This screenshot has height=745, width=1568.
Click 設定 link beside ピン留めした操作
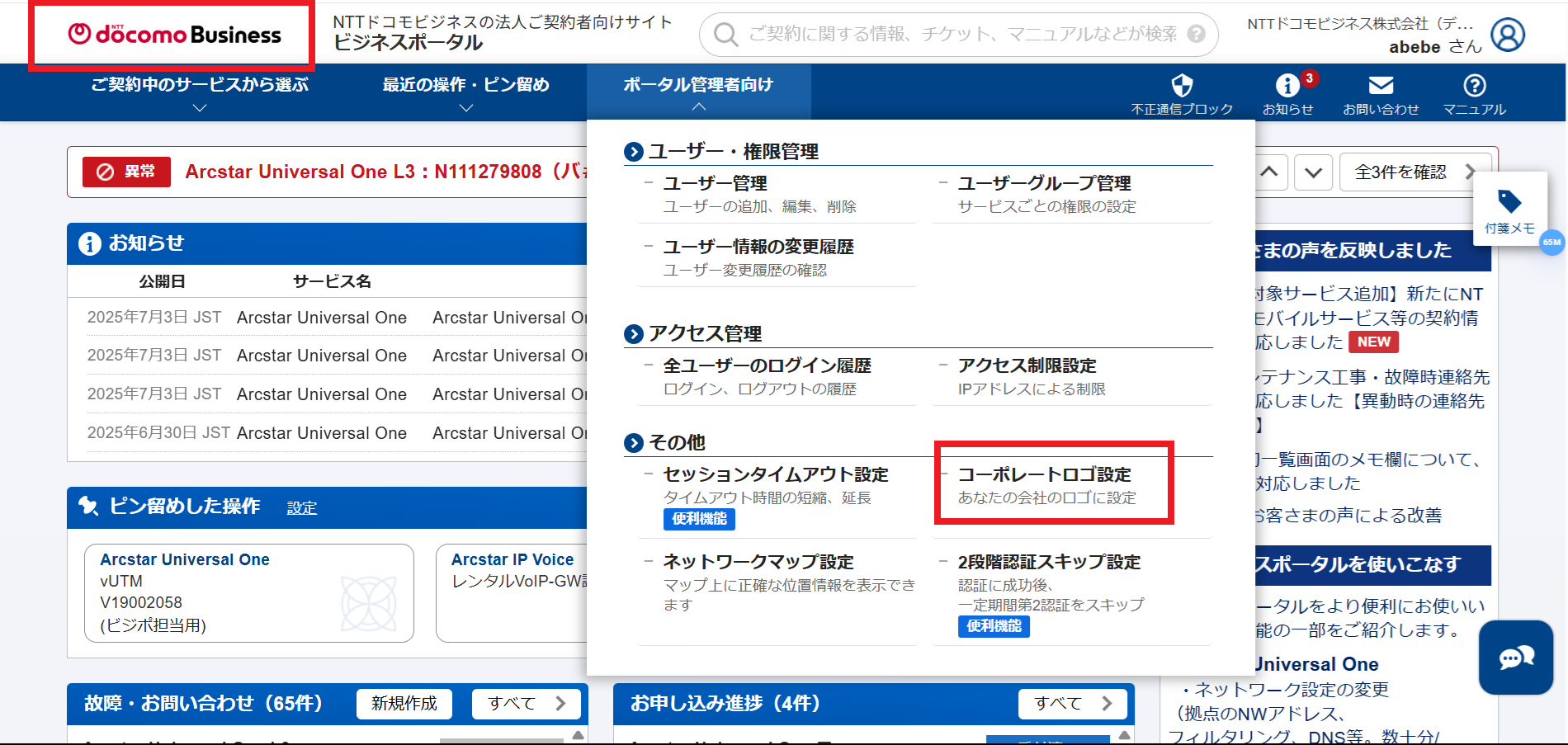coord(302,508)
